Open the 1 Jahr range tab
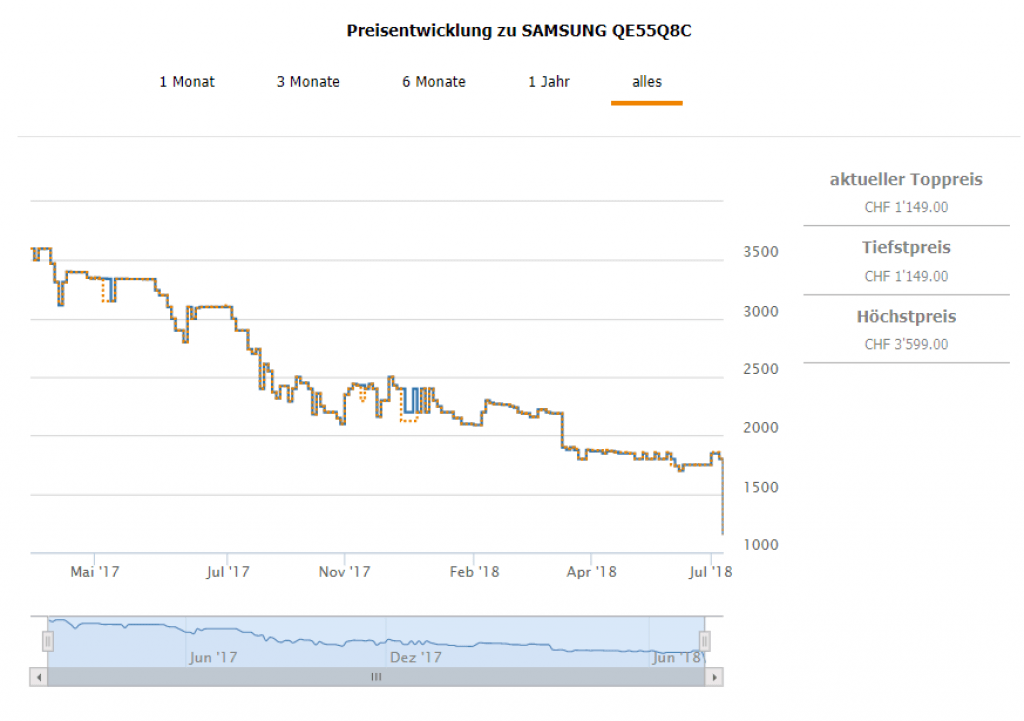Viewport: 1024px width, 721px height. pos(549,82)
